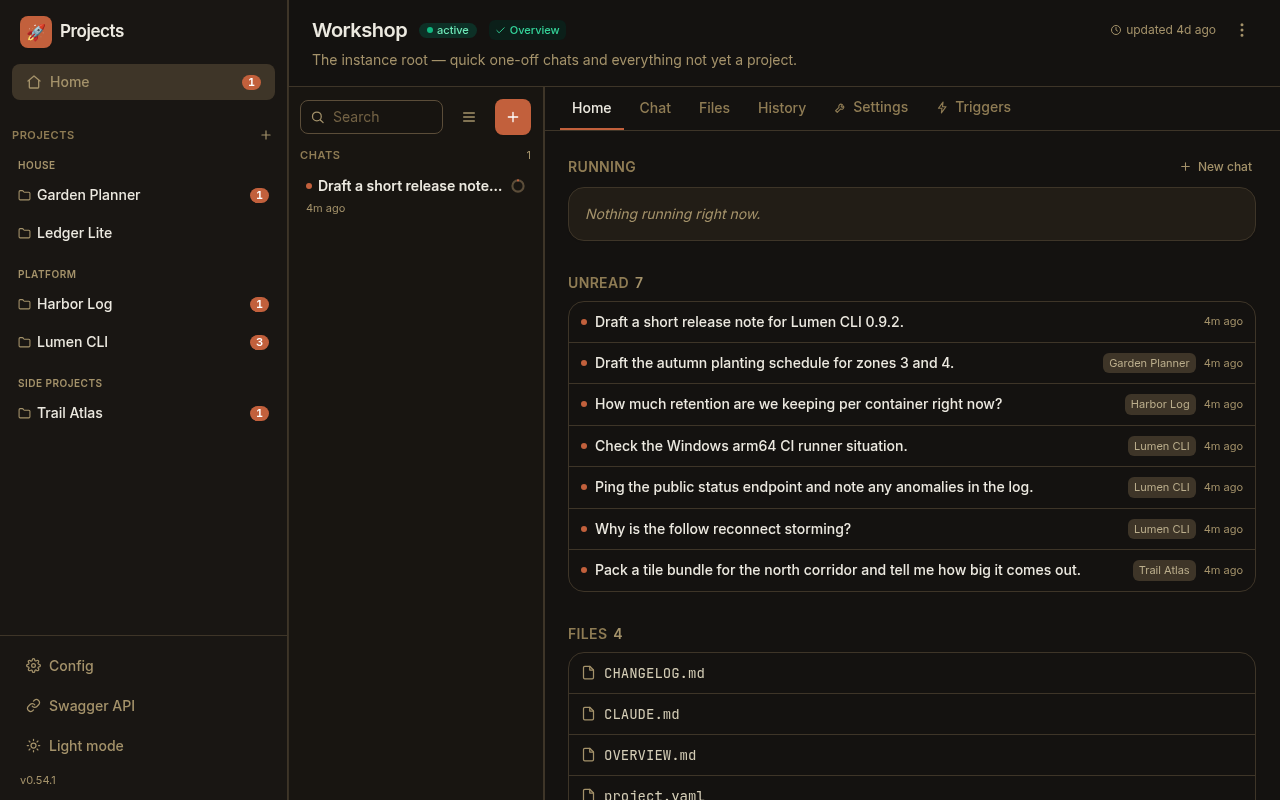Viewport: 1280px width, 800px height.
Task: Open the list filter menu icon
Action: (x=469, y=117)
